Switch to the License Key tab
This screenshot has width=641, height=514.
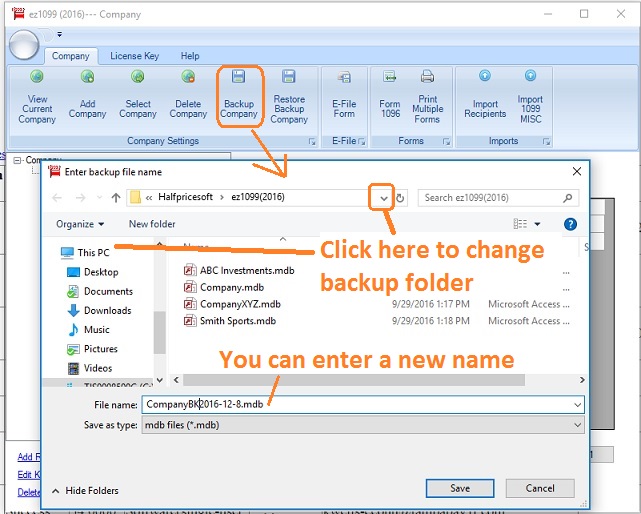pos(134,56)
